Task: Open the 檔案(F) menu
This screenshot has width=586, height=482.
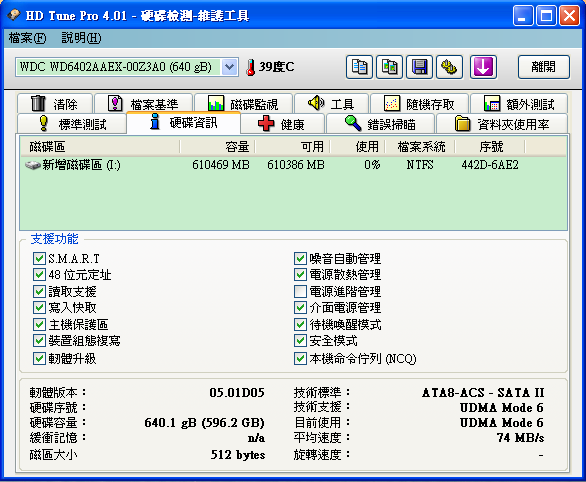Action: point(27,38)
